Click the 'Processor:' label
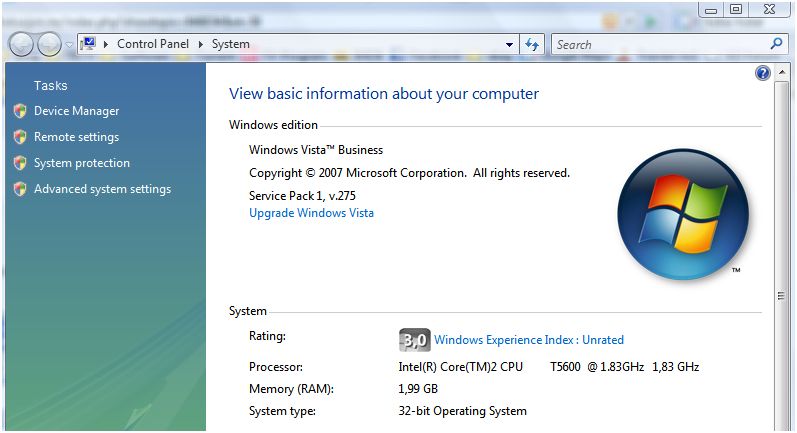The height and width of the screenshot is (433, 797). click(275, 367)
